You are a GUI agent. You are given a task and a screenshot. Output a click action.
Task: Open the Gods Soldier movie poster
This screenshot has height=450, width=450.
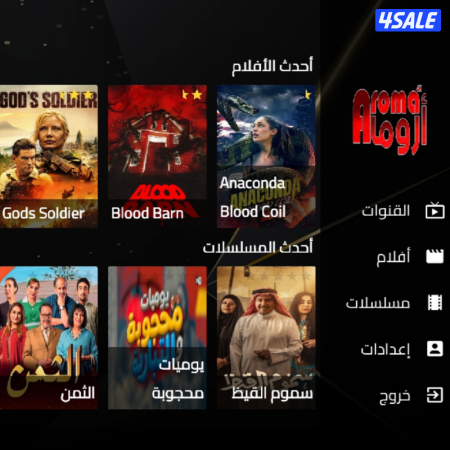(x=49, y=156)
